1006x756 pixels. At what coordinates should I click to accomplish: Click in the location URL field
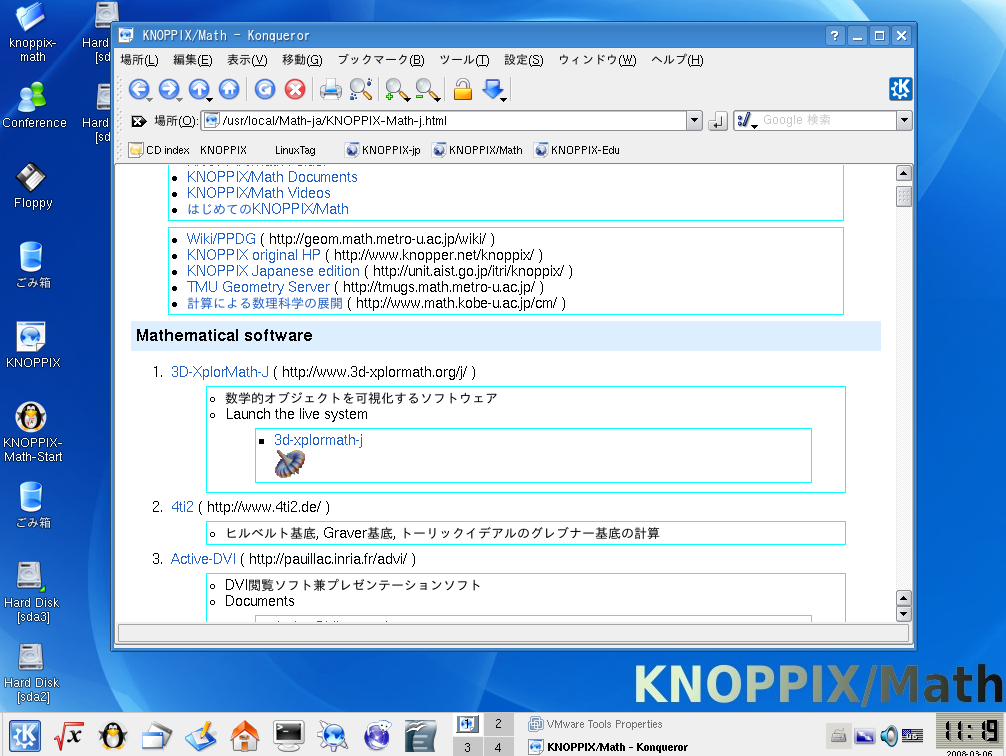pos(445,121)
